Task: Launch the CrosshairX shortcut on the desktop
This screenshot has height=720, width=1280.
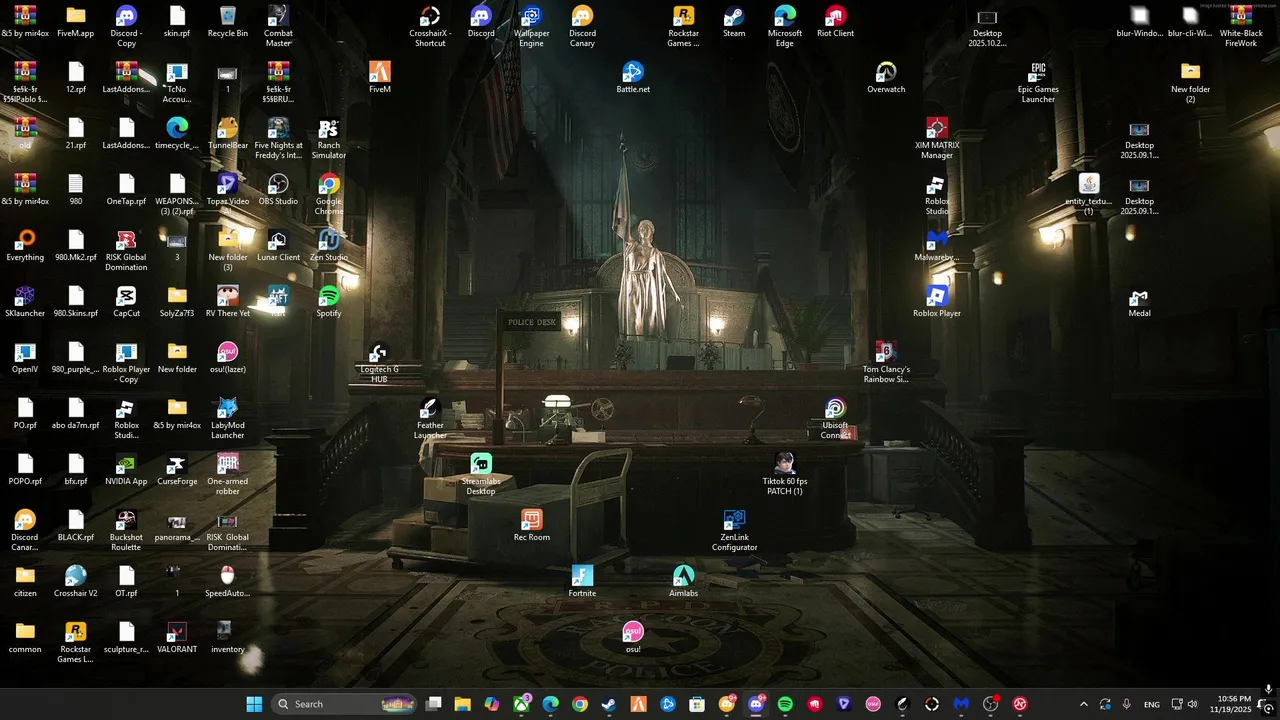Action: pos(430,26)
